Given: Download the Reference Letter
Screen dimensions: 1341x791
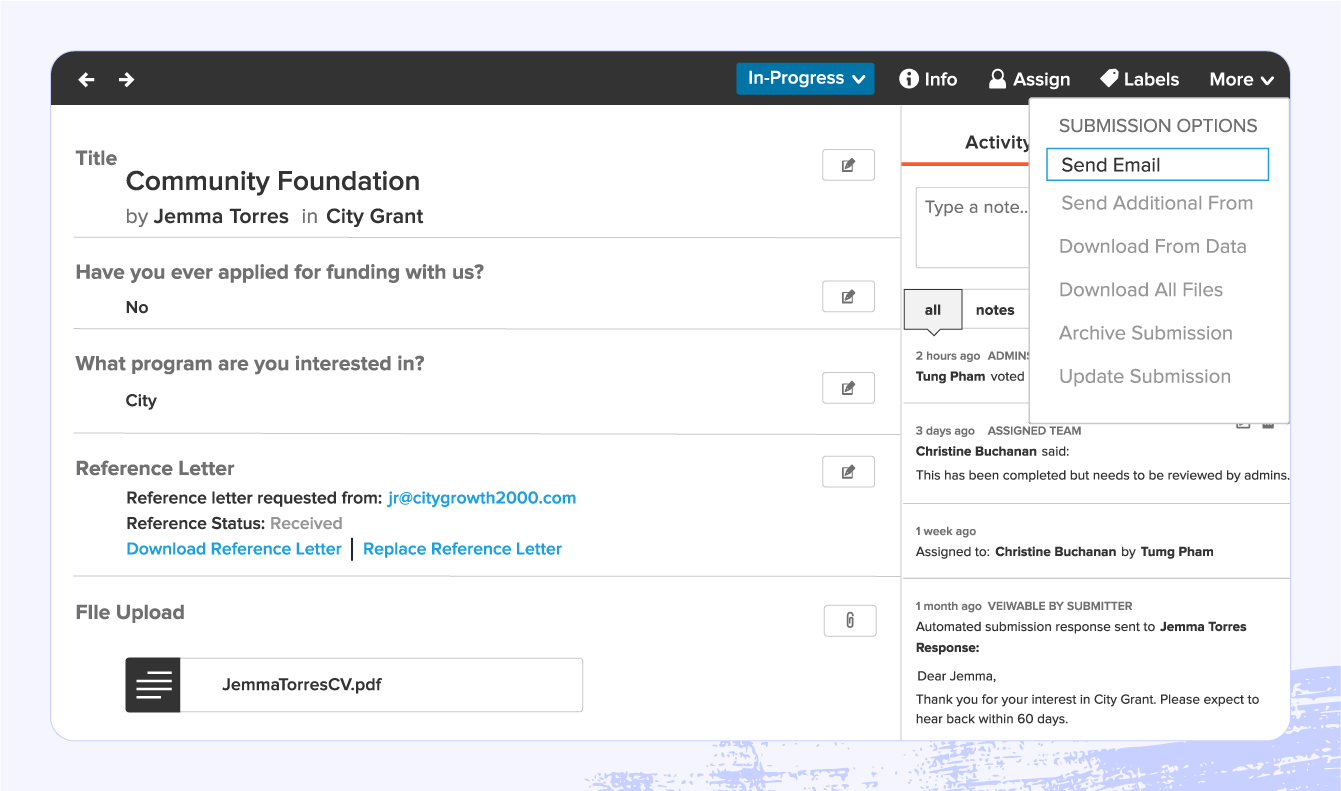Looking at the screenshot, I should 233,548.
